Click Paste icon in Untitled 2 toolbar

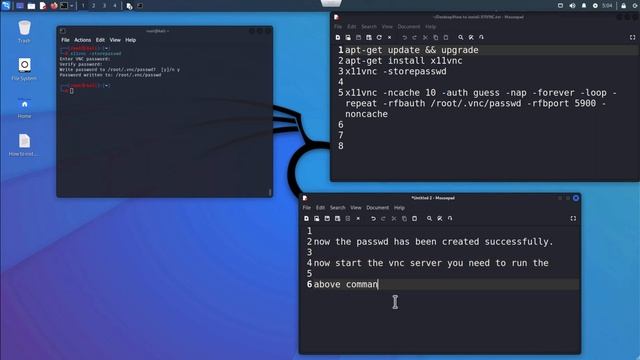pos(414,218)
